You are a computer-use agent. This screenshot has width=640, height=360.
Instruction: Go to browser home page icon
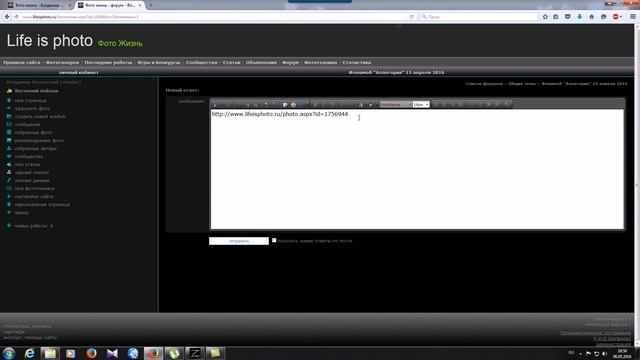pyautogui.click(x=591, y=17)
